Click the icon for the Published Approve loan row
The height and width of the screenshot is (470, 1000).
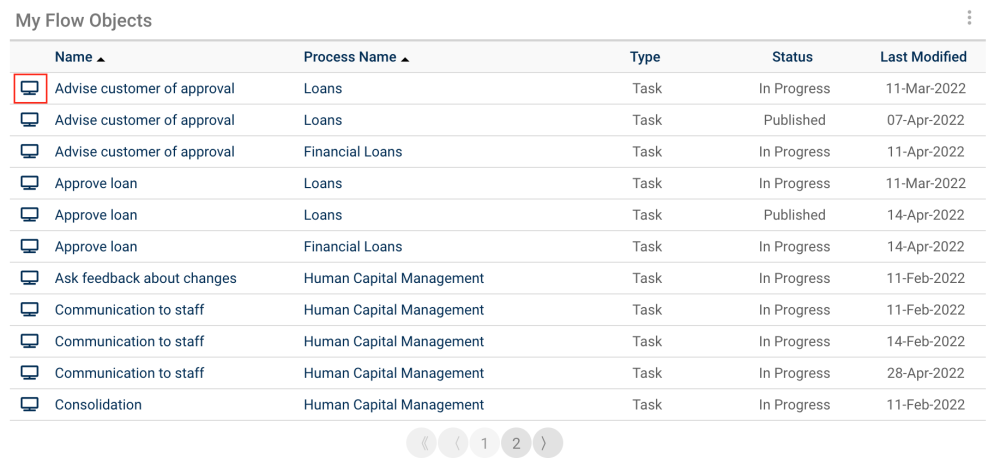point(30,215)
